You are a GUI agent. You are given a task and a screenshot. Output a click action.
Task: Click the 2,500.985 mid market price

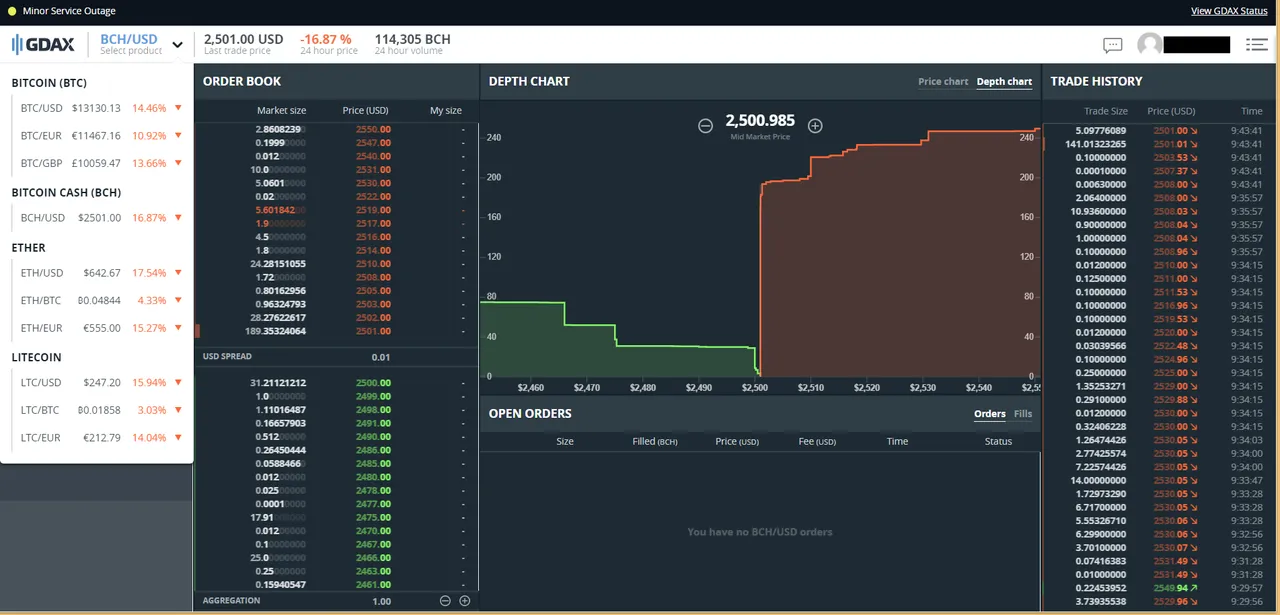(x=760, y=120)
